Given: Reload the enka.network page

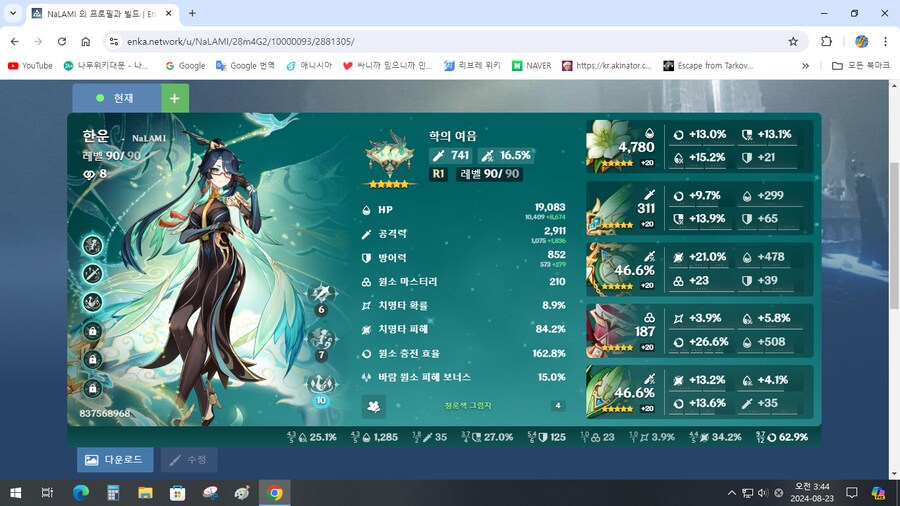Looking at the screenshot, I should pyautogui.click(x=62, y=41).
